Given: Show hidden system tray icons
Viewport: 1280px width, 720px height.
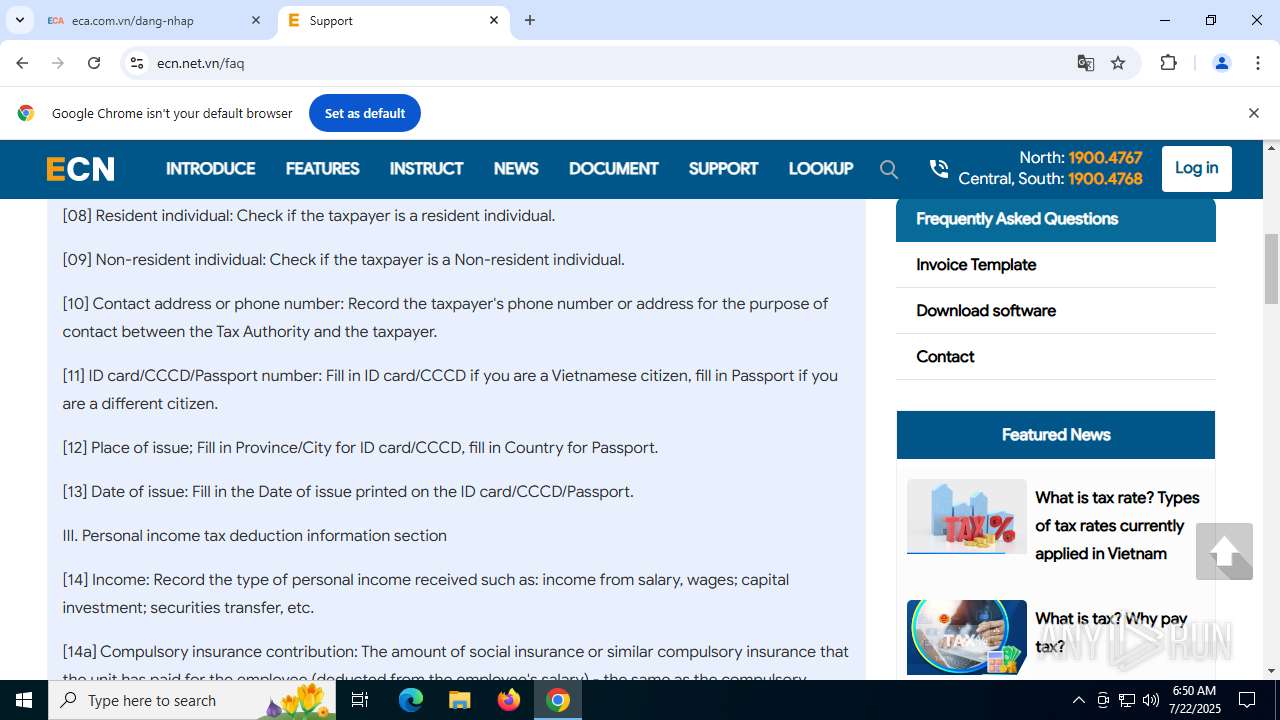Looking at the screenshot, I should pos(1078,700).
